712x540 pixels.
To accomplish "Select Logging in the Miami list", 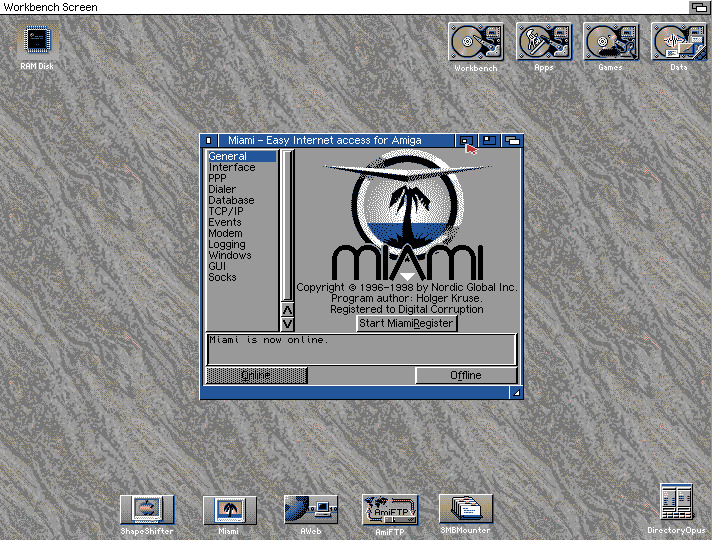I will 242,244.
